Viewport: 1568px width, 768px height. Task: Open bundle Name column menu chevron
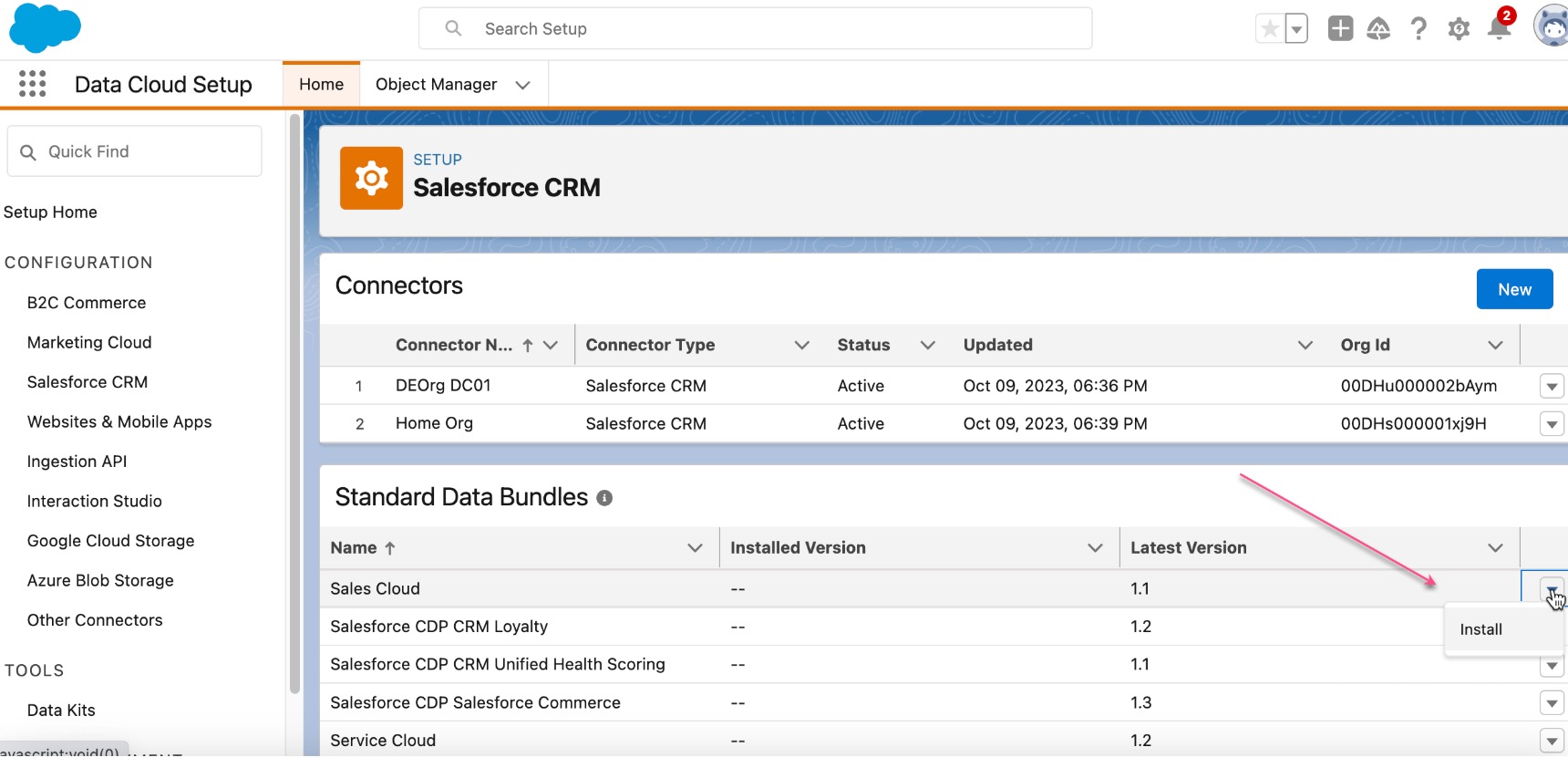tap(695, 548)
